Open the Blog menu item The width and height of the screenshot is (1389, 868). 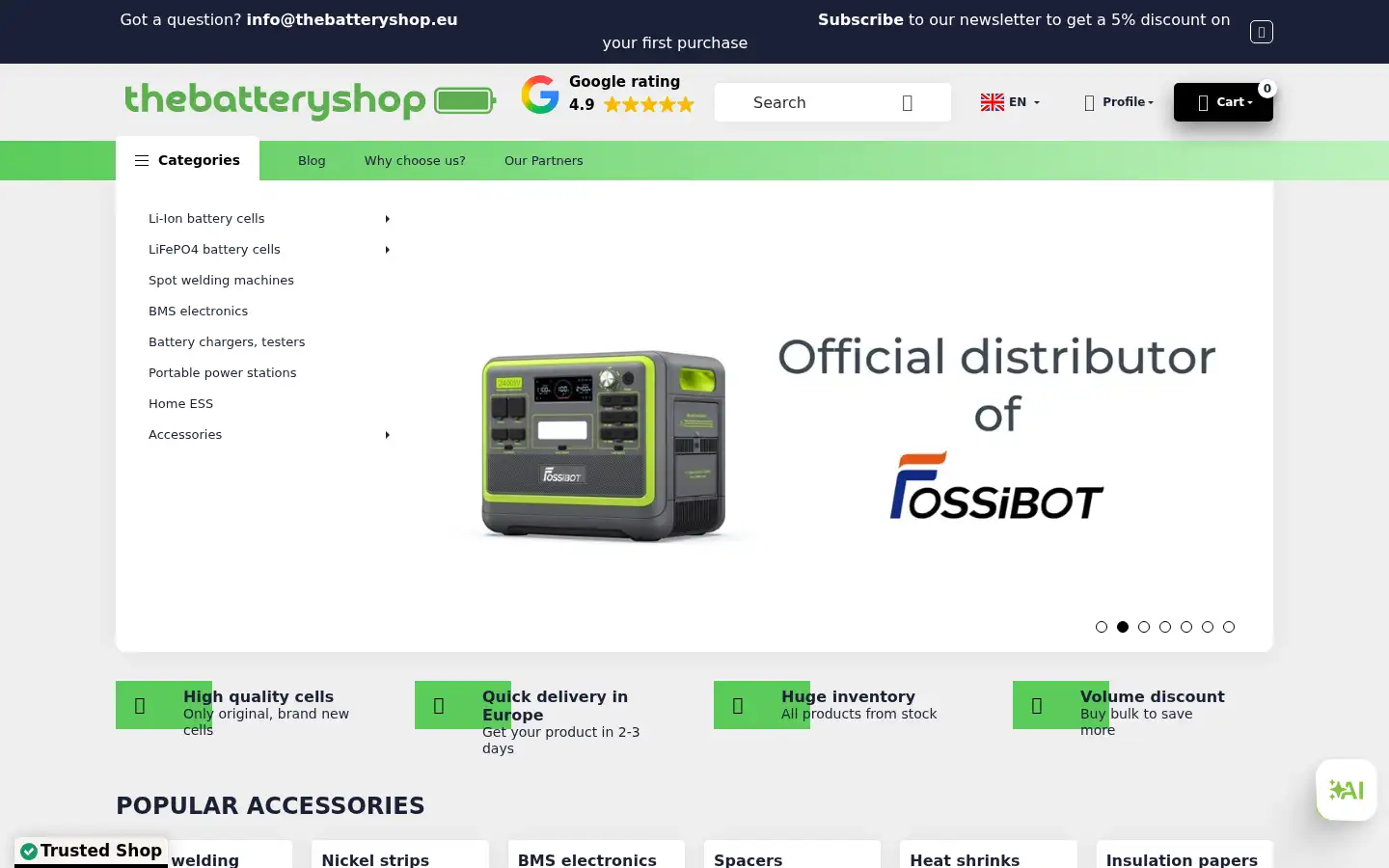[312, 161]
